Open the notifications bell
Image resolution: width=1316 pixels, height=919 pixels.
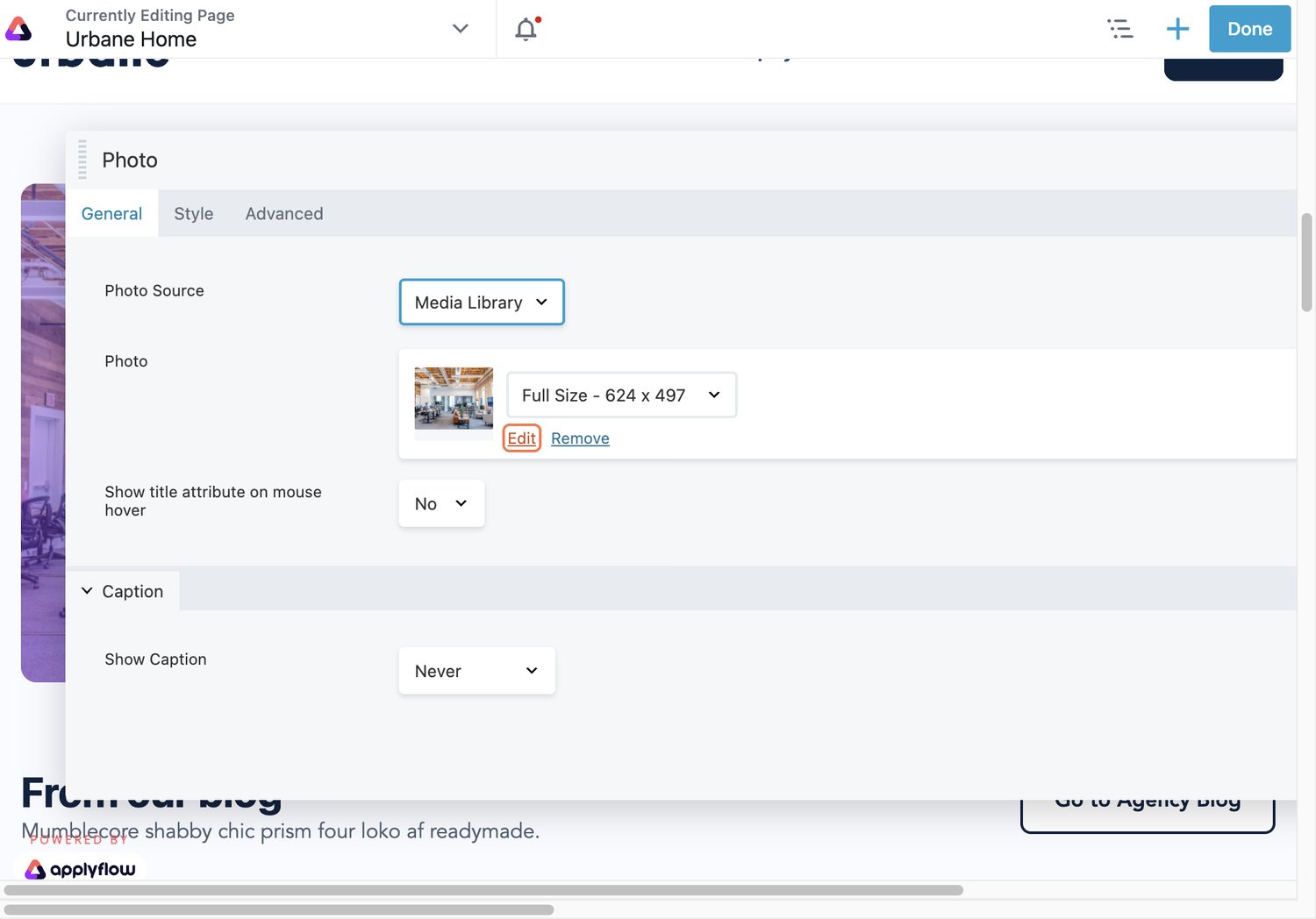pos(526,29)
